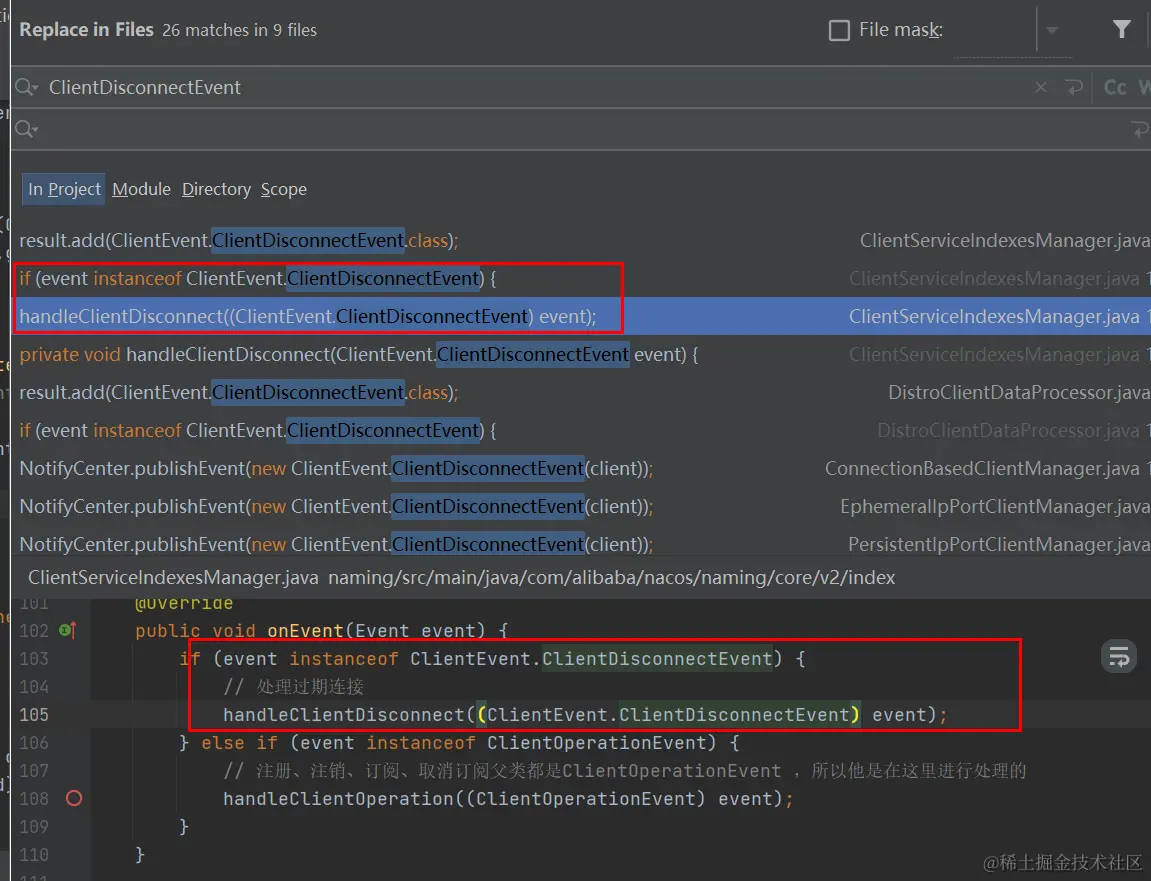
Task: Click the highlighted ClientDisconnectEvent on line 103
Action: (x=657, y=659)
